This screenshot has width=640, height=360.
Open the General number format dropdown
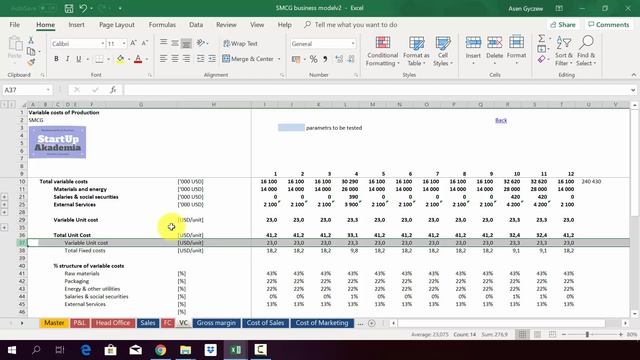point(353,44)
